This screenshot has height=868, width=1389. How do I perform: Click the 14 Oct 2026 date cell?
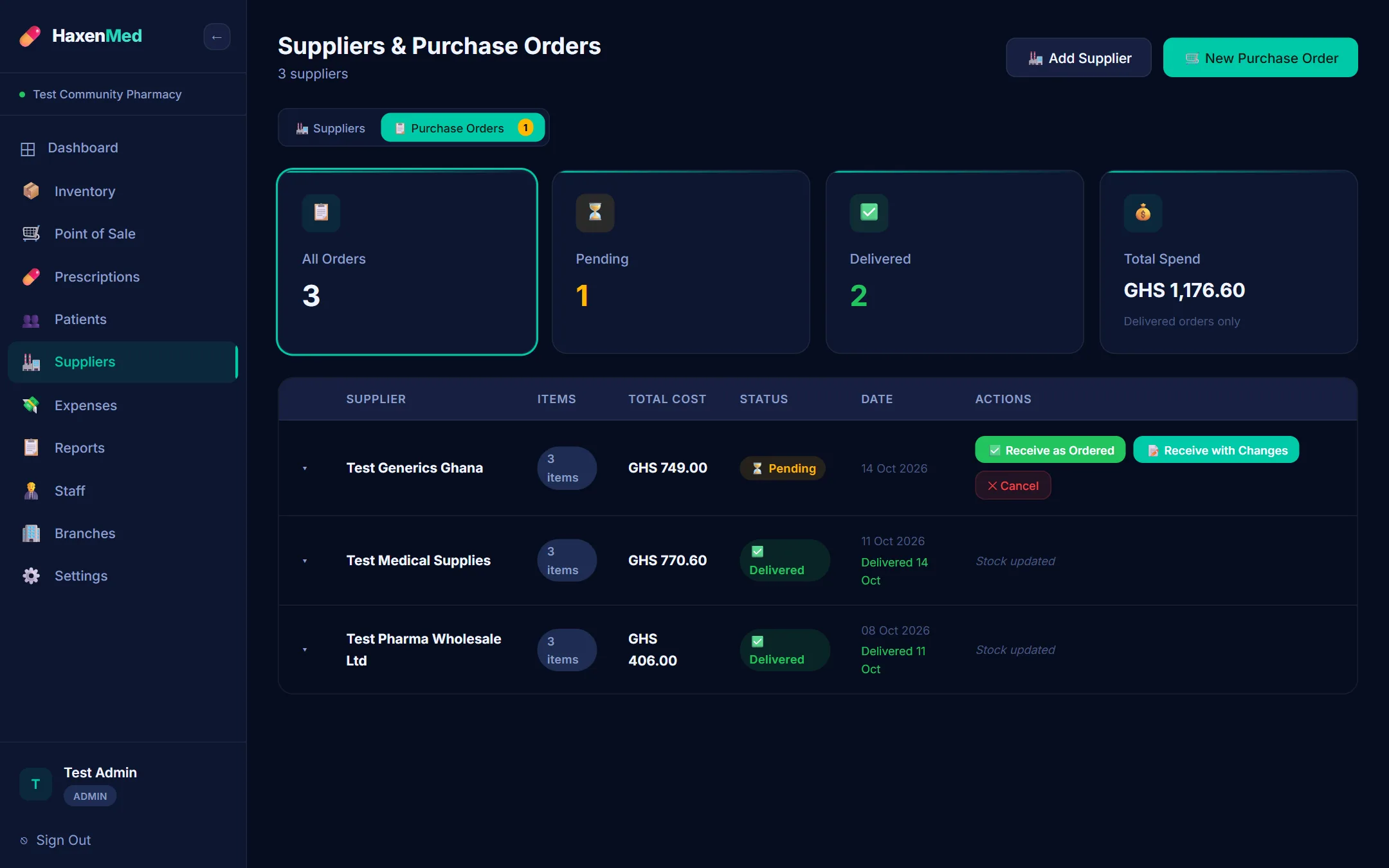pos(894,468)
